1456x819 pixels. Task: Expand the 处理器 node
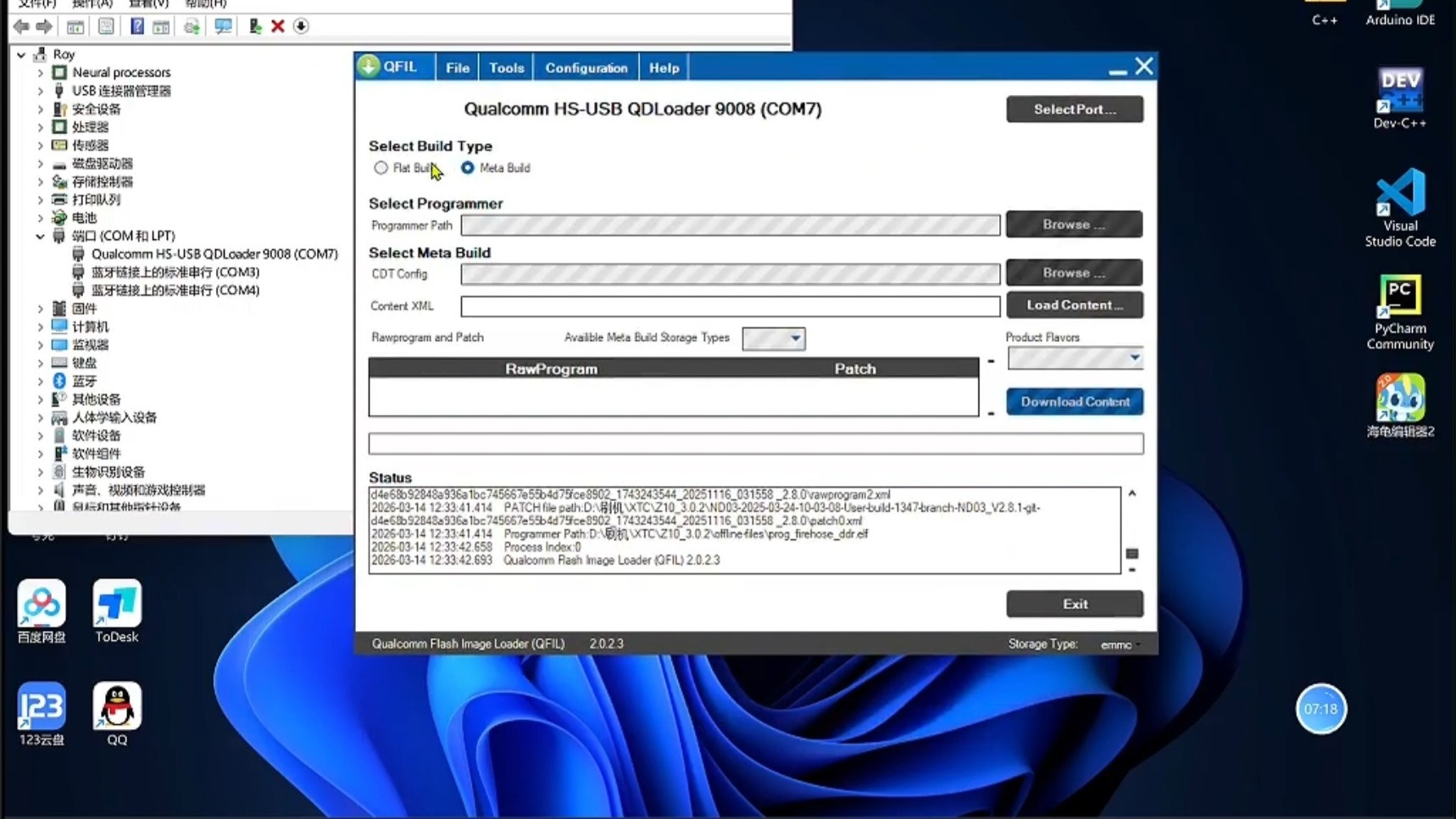(40, 127)
